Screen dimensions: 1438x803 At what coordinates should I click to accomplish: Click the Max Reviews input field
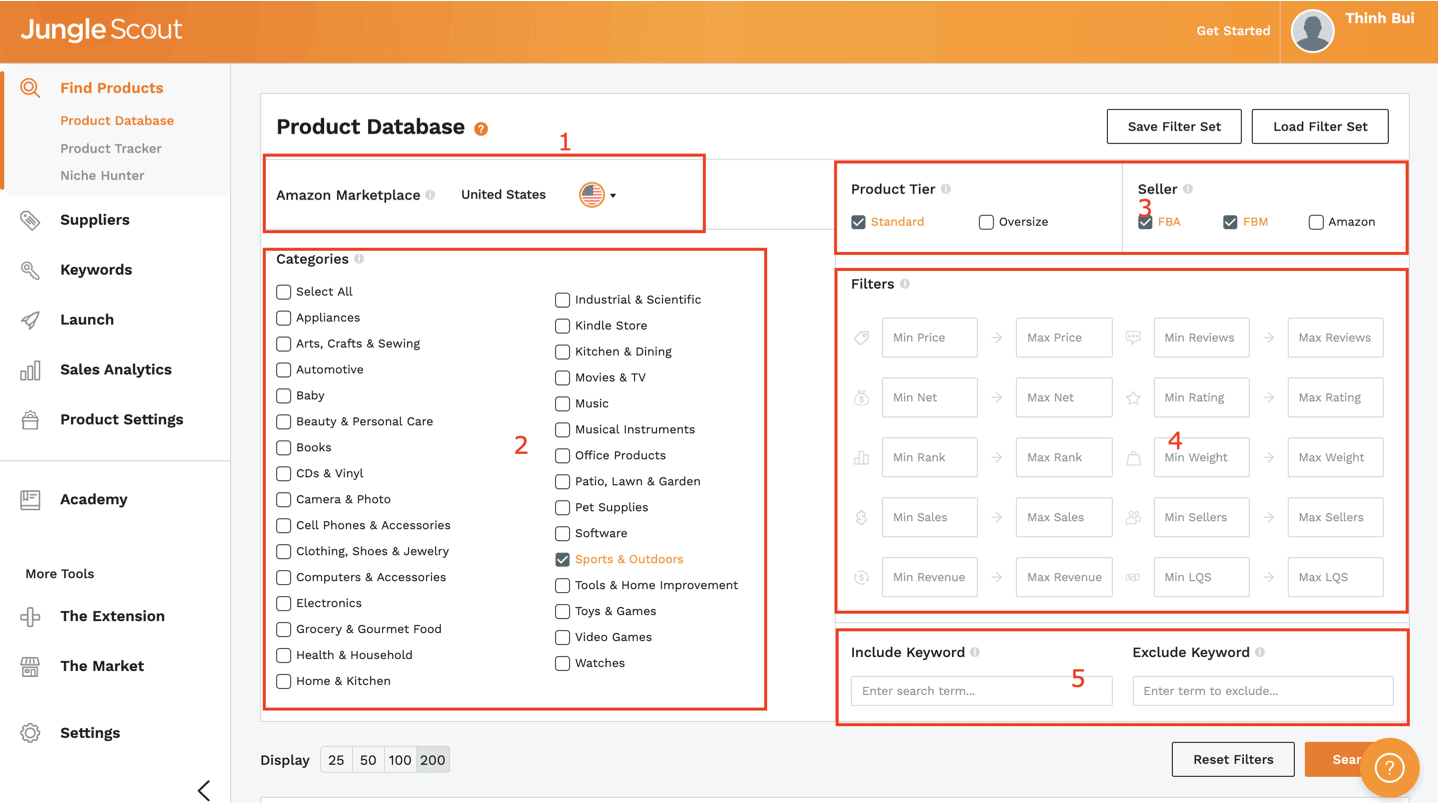(x=1335, y=338)
